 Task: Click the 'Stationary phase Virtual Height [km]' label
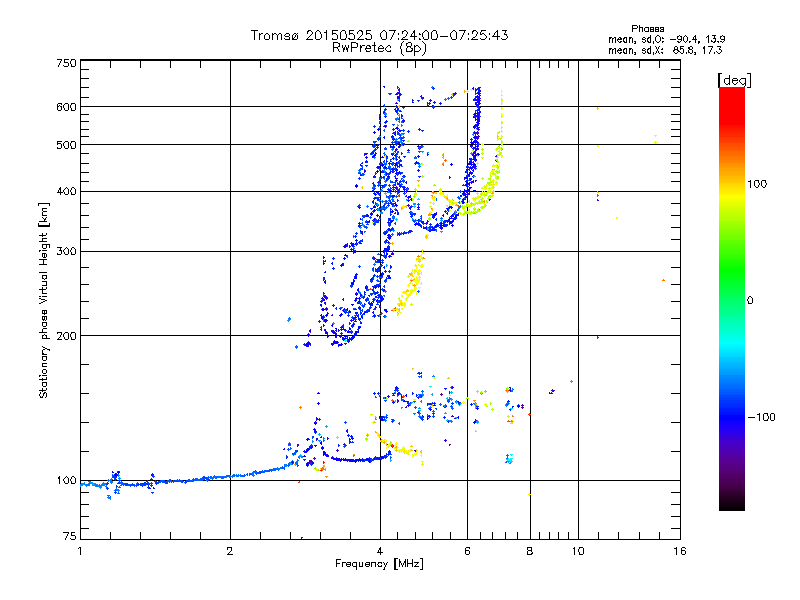click(44, 300)
